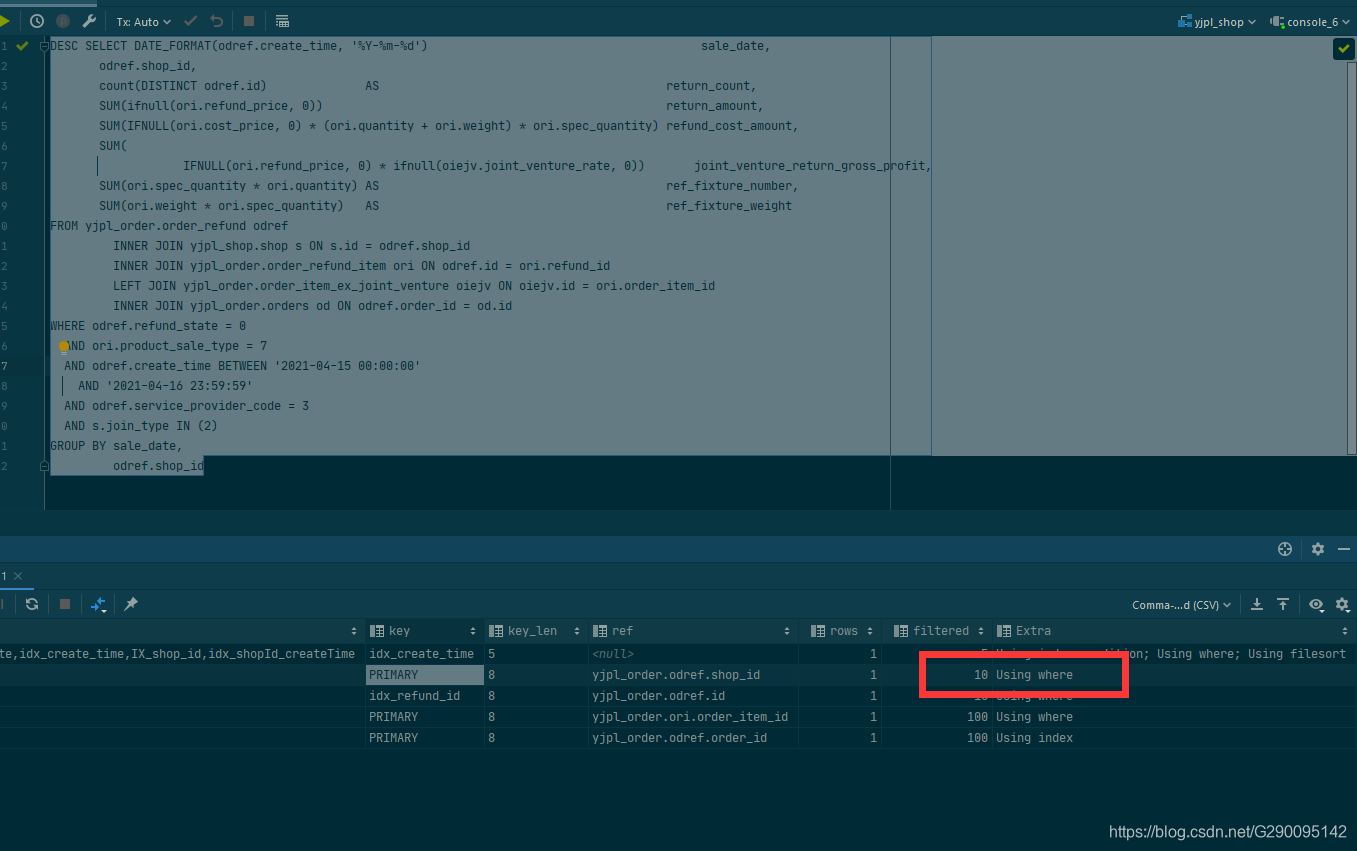Pin the result tab

point(130,604)
